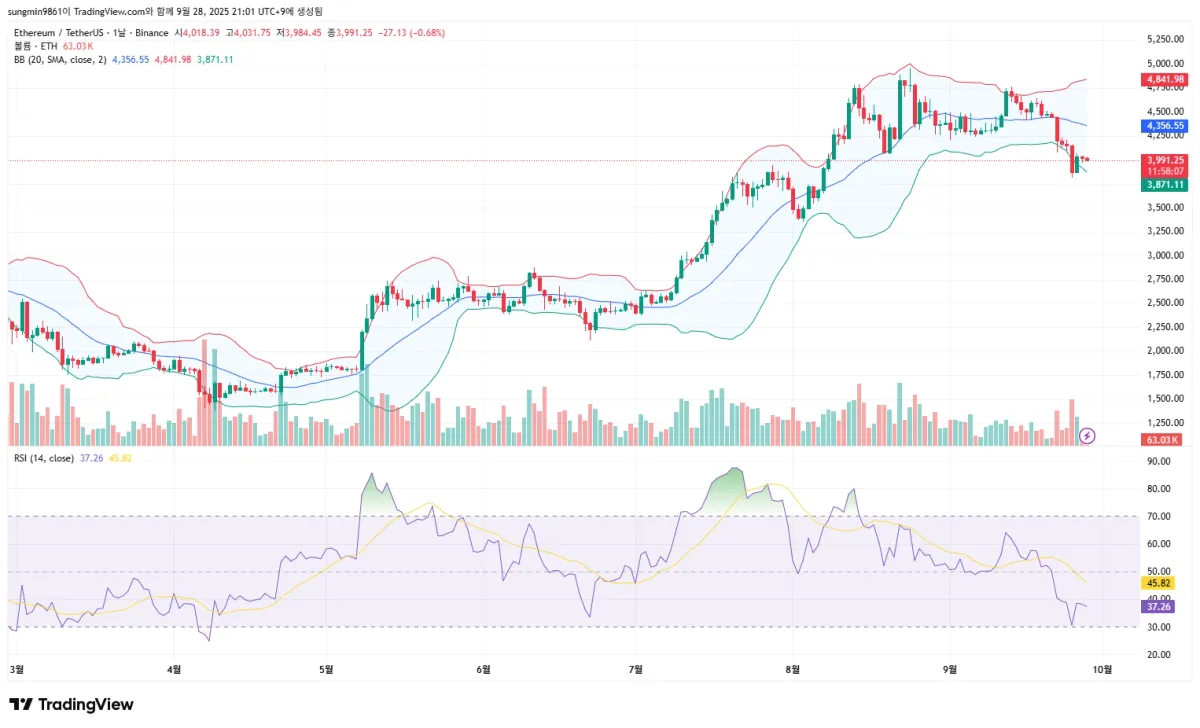Click the 11:58:07 candle countdown label

(1163, 171)
